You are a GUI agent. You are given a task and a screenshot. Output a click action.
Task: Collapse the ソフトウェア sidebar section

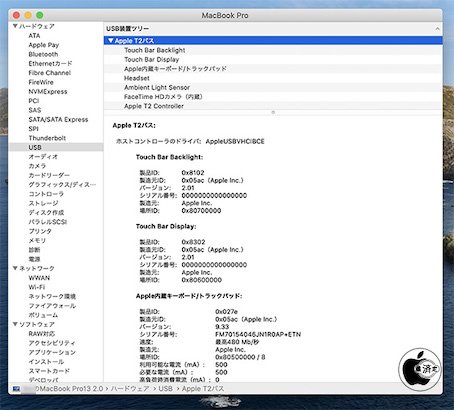coord(15,324)
